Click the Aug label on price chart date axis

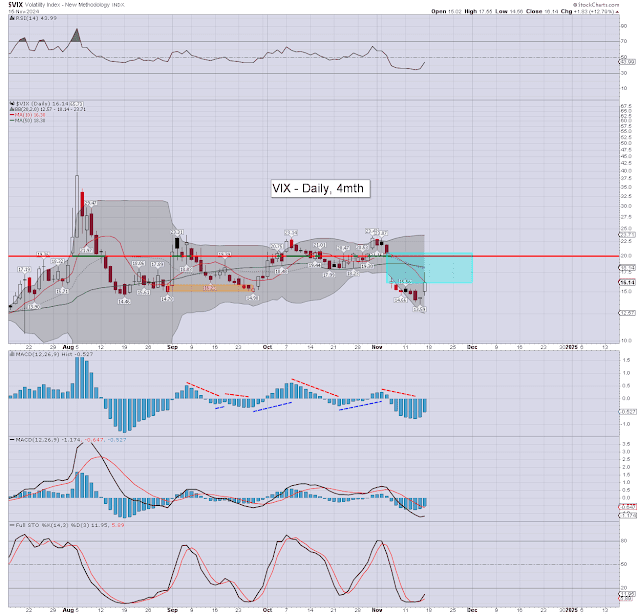coord(69,347)
